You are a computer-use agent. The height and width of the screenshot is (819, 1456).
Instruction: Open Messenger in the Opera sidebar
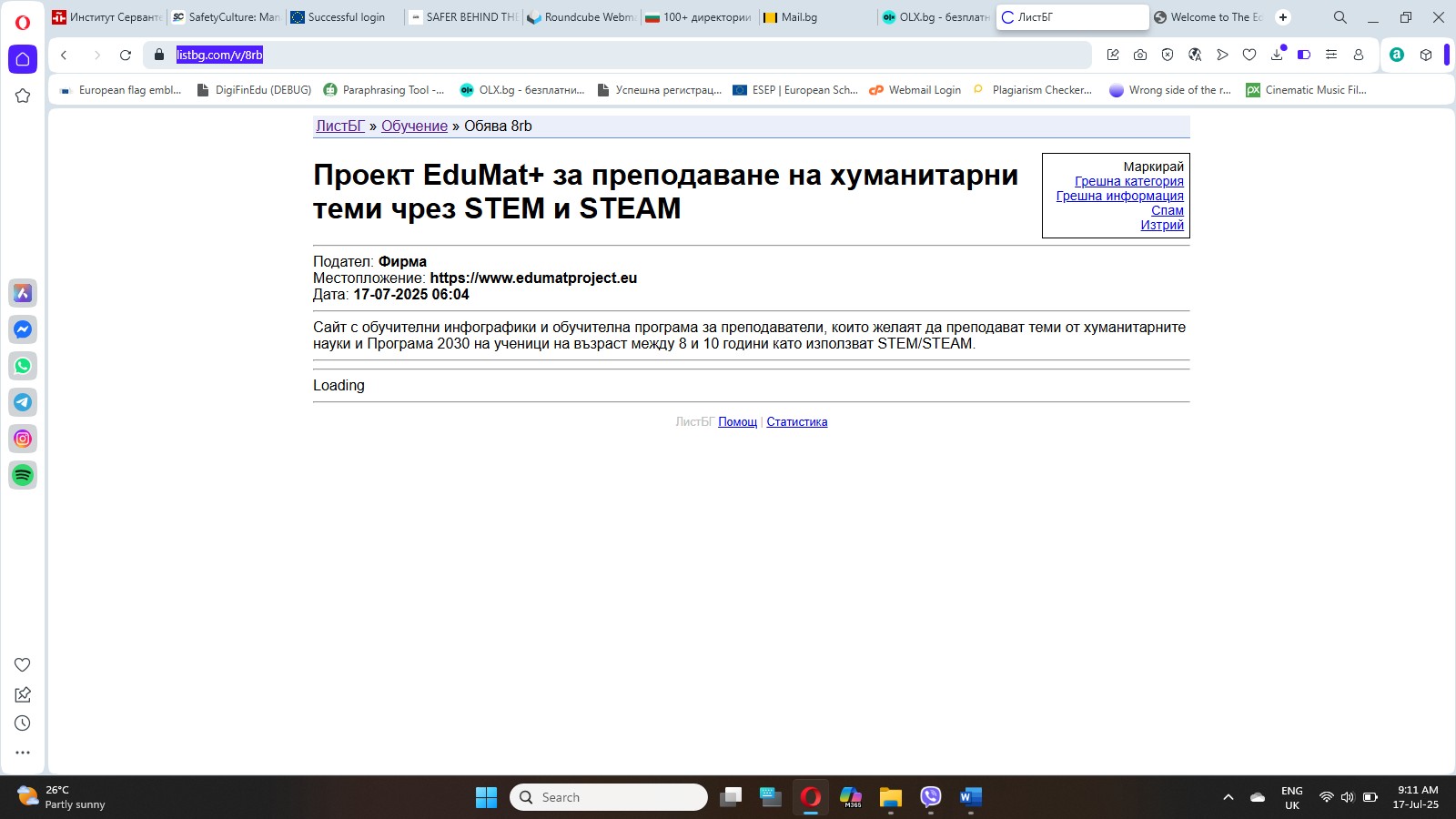(23, 329)
